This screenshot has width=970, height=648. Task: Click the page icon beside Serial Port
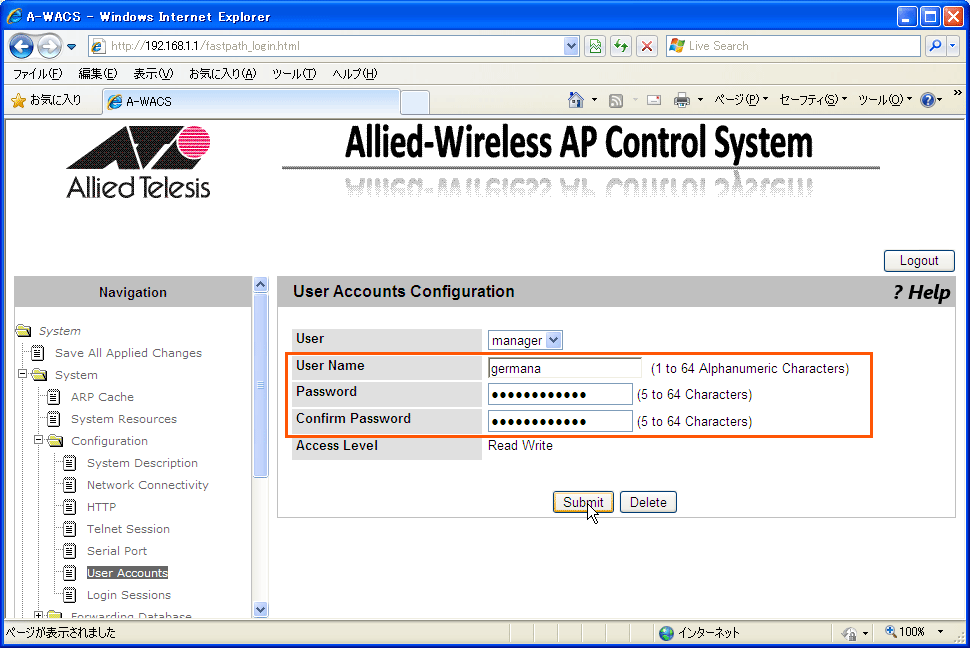(x=70, y=551)
